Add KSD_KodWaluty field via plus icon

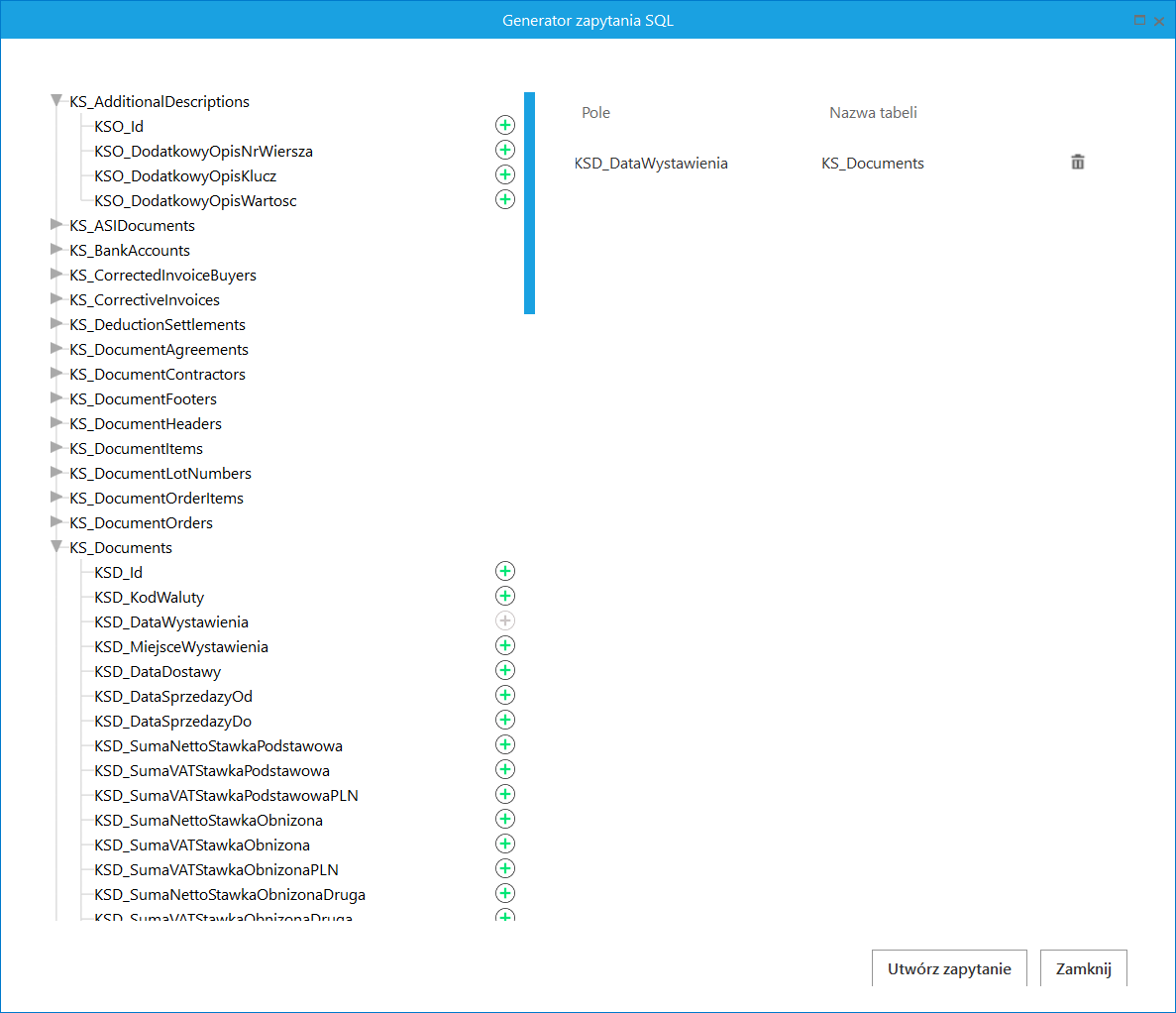(504, 596)
